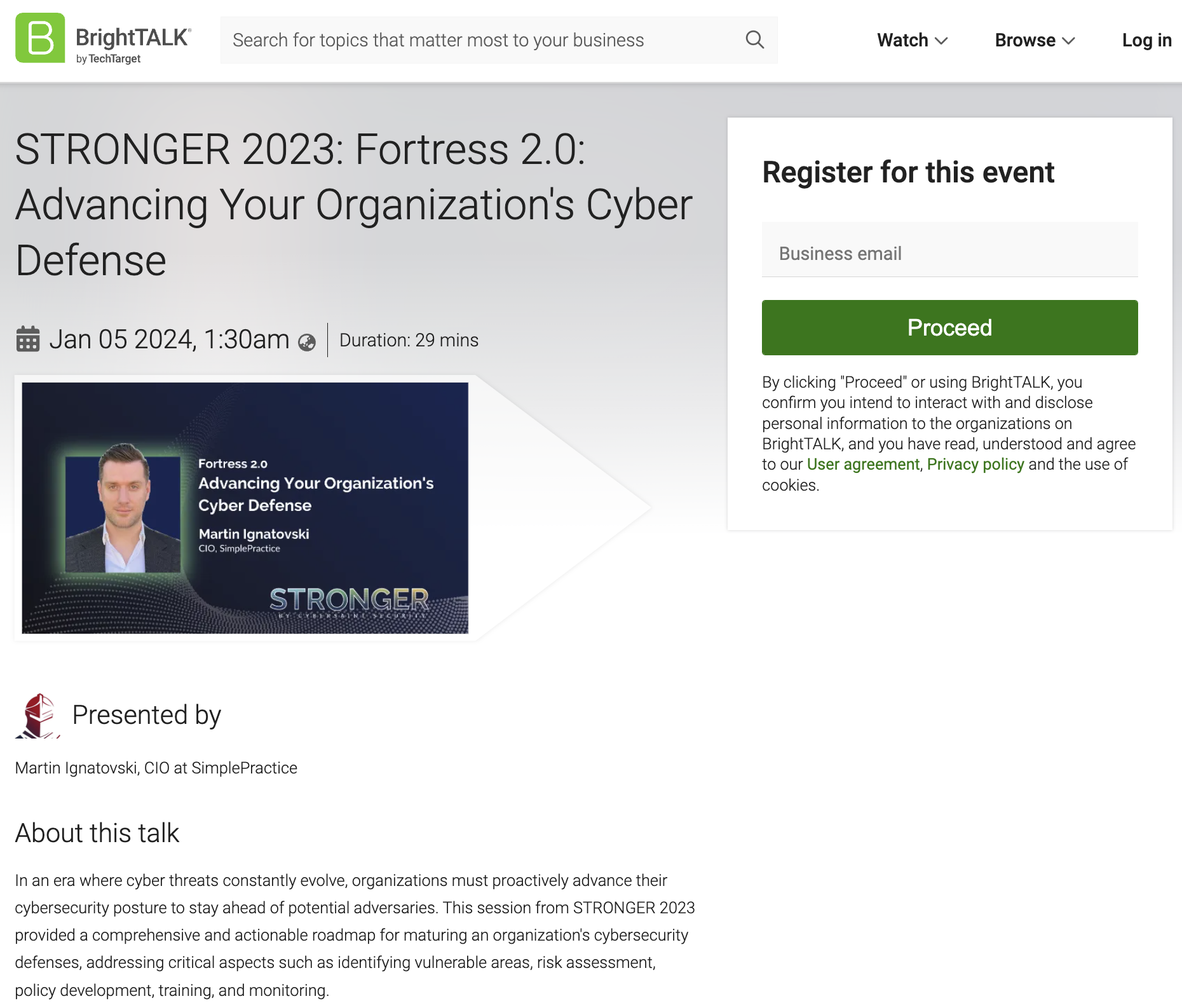Click the search magnifying glass icon
The image size is (1182, 1008).
click(x=754, y=39)
